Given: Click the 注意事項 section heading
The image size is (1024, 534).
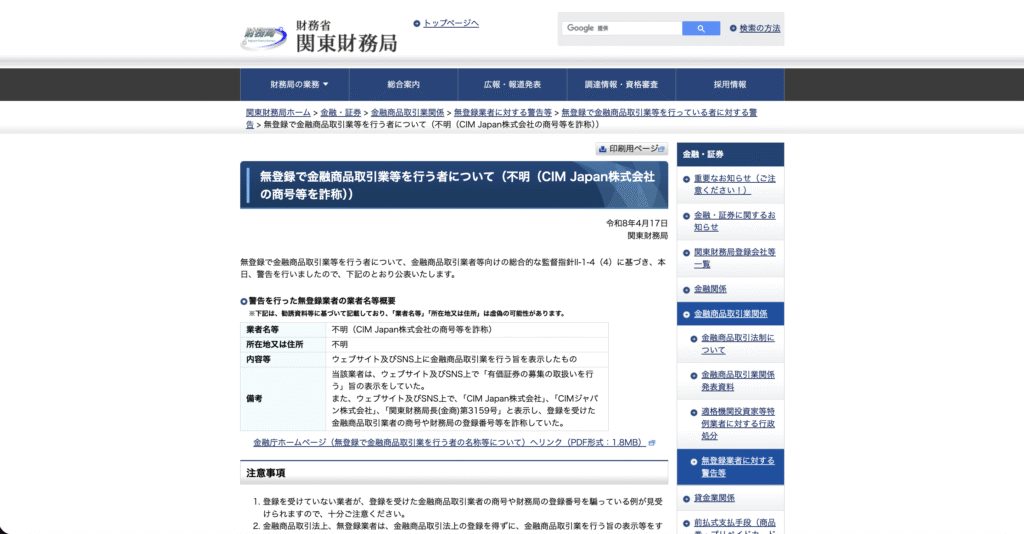Looking at the screenshot, I should [x=454, y=473].
